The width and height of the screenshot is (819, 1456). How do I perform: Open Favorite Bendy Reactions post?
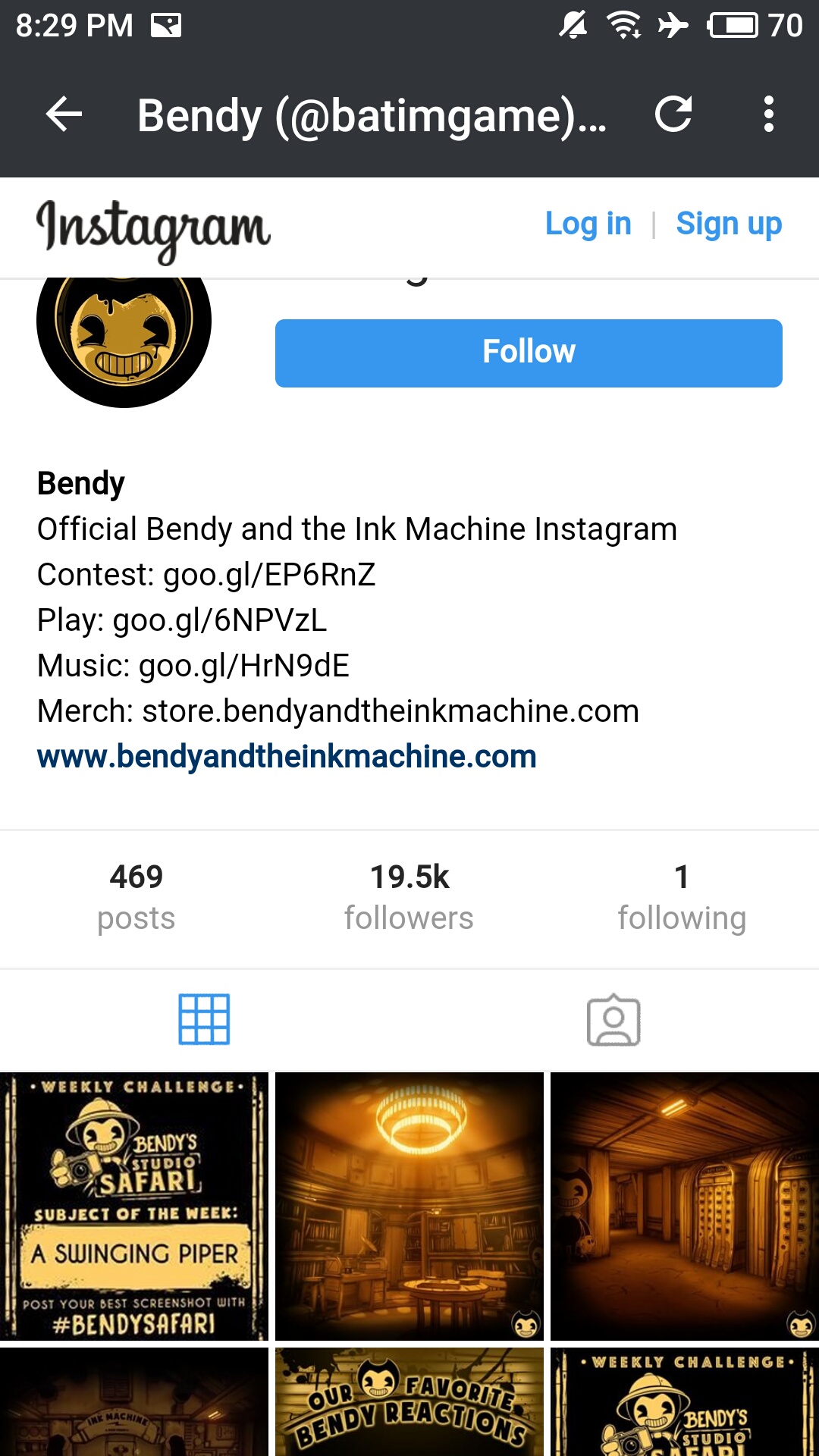click(x=409, y=1401)
